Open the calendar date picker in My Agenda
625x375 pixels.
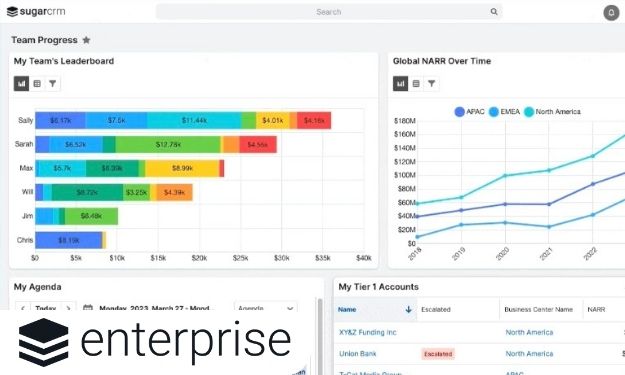(88, 308)
